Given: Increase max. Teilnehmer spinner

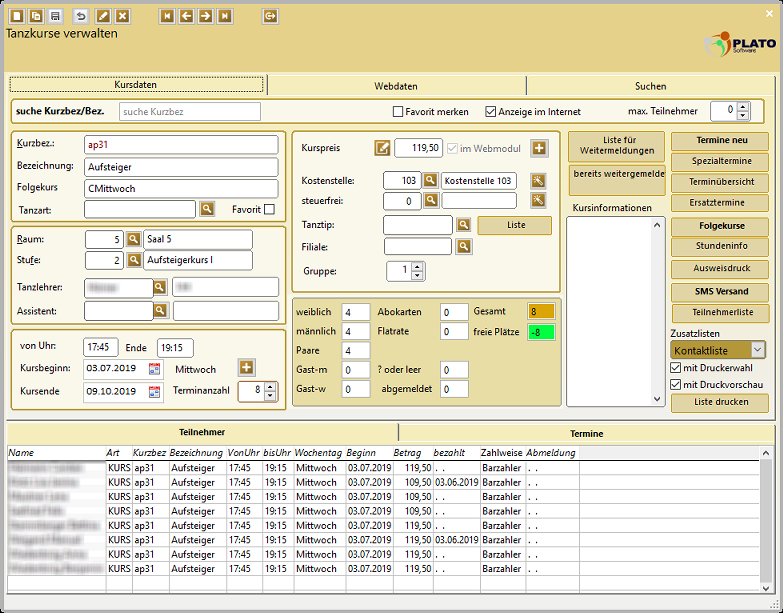Looking at the screenshot, I should (743, 107).
